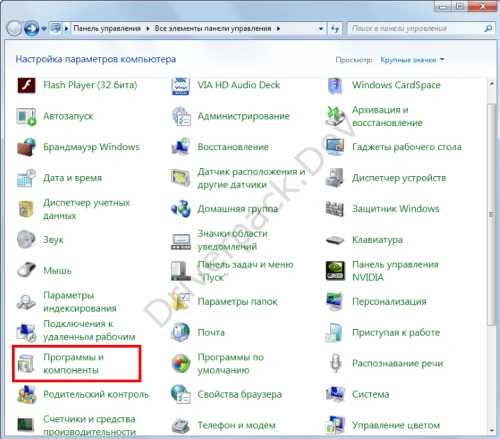Image resolution: width=500 pixels, height=439 pixels.
Task: Click the Брандмауэр Windows firewall icon
Action: tap(26, 147)
